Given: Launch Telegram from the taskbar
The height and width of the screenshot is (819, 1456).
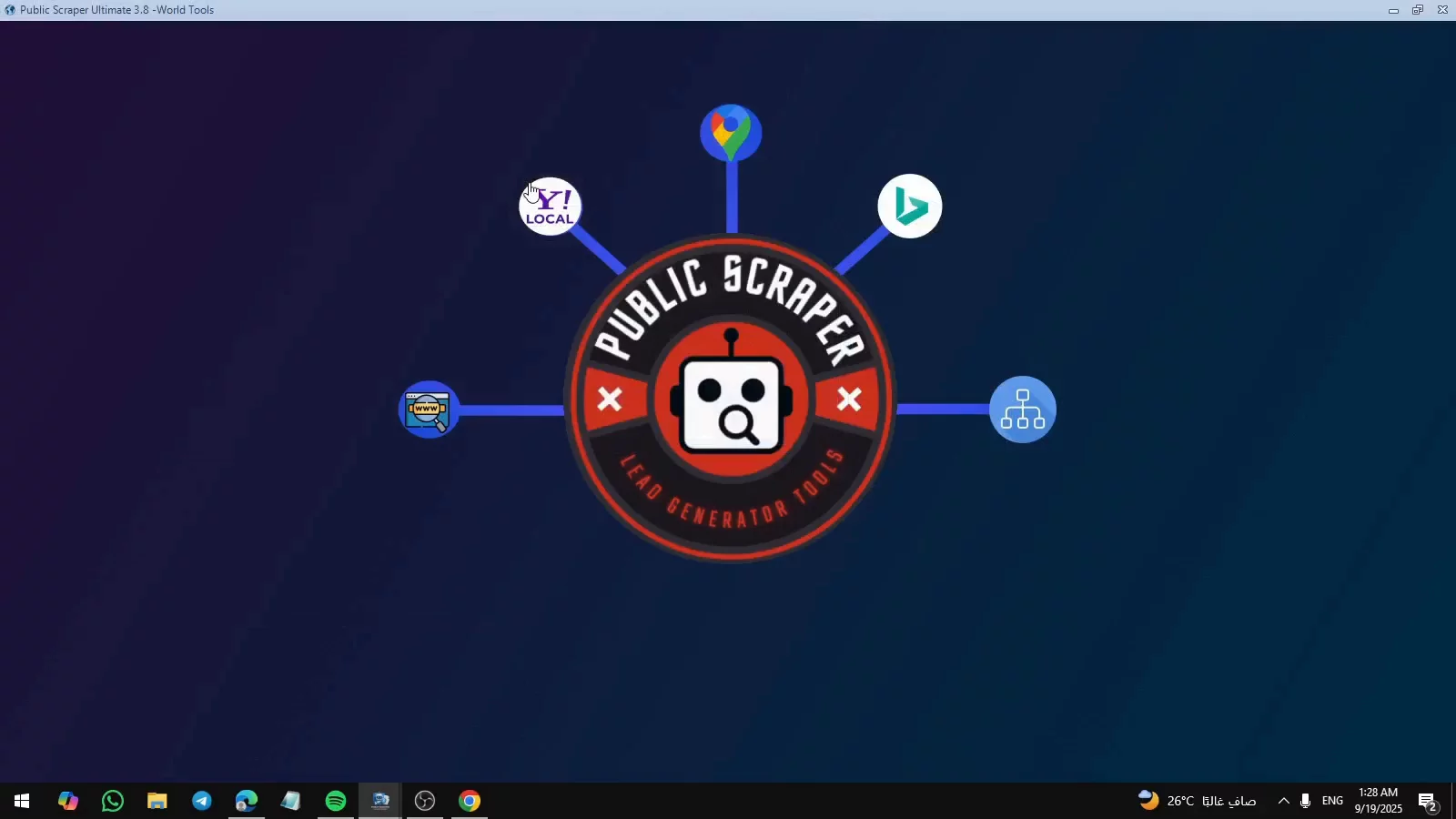Looking at the screenshot, I should [202, 801].
